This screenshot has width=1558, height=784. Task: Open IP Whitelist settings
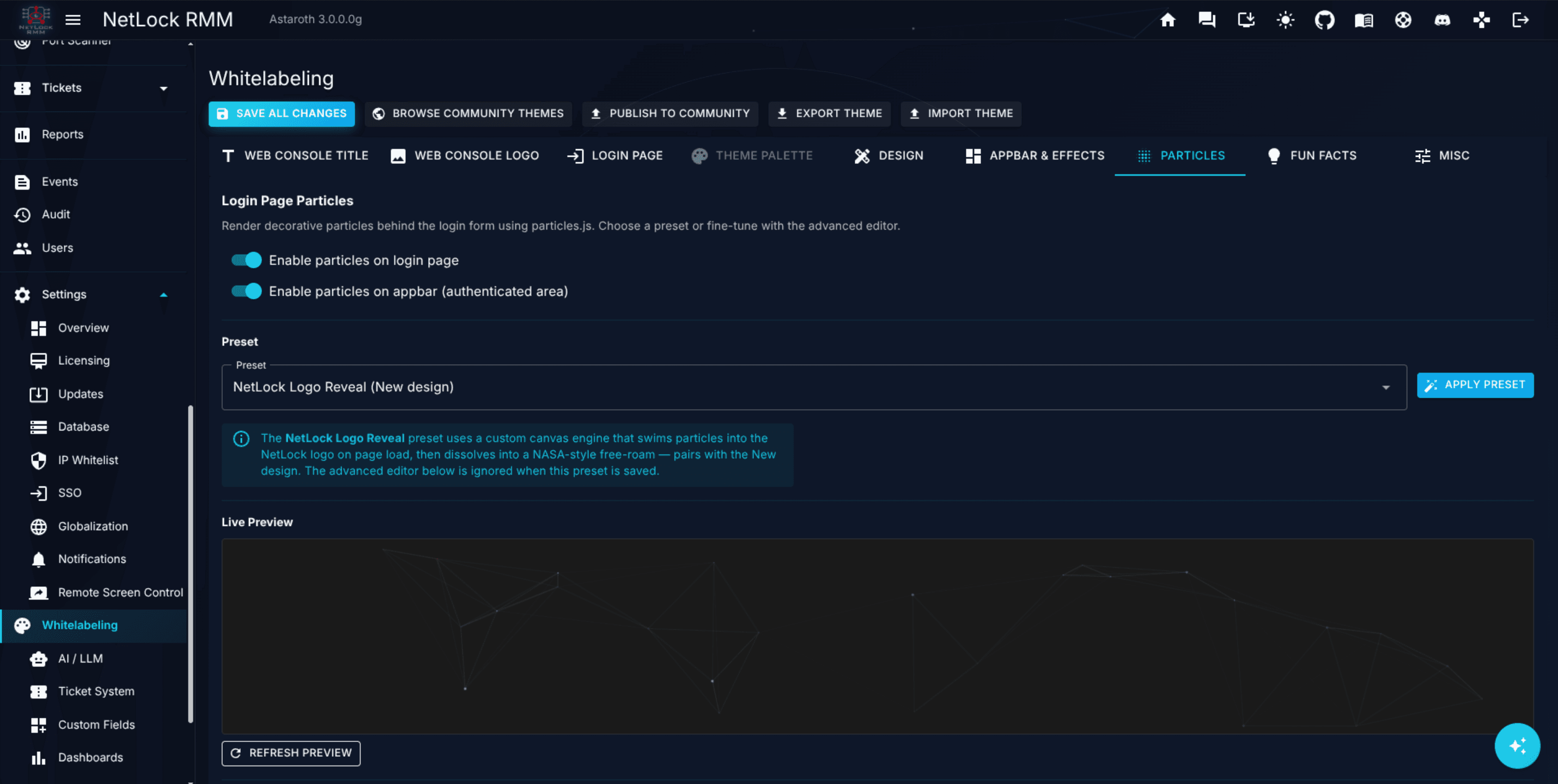tap(94, 460)
